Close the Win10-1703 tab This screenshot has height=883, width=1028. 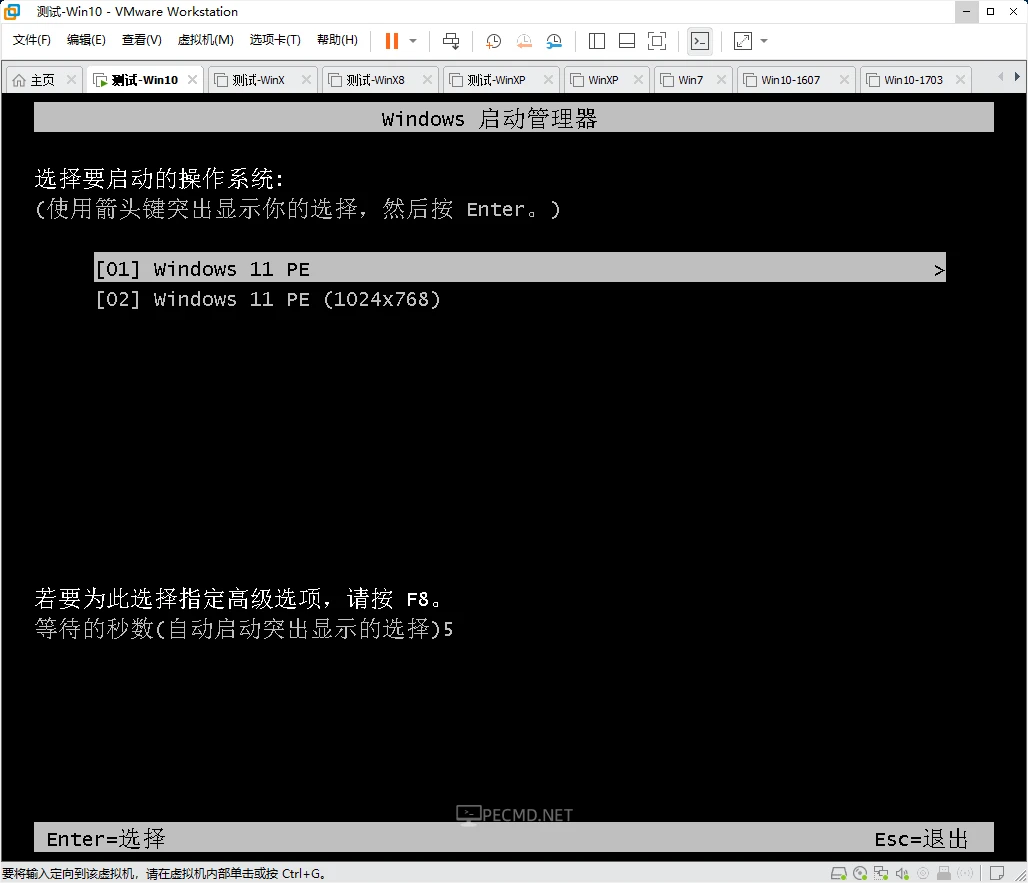point(960,79)
